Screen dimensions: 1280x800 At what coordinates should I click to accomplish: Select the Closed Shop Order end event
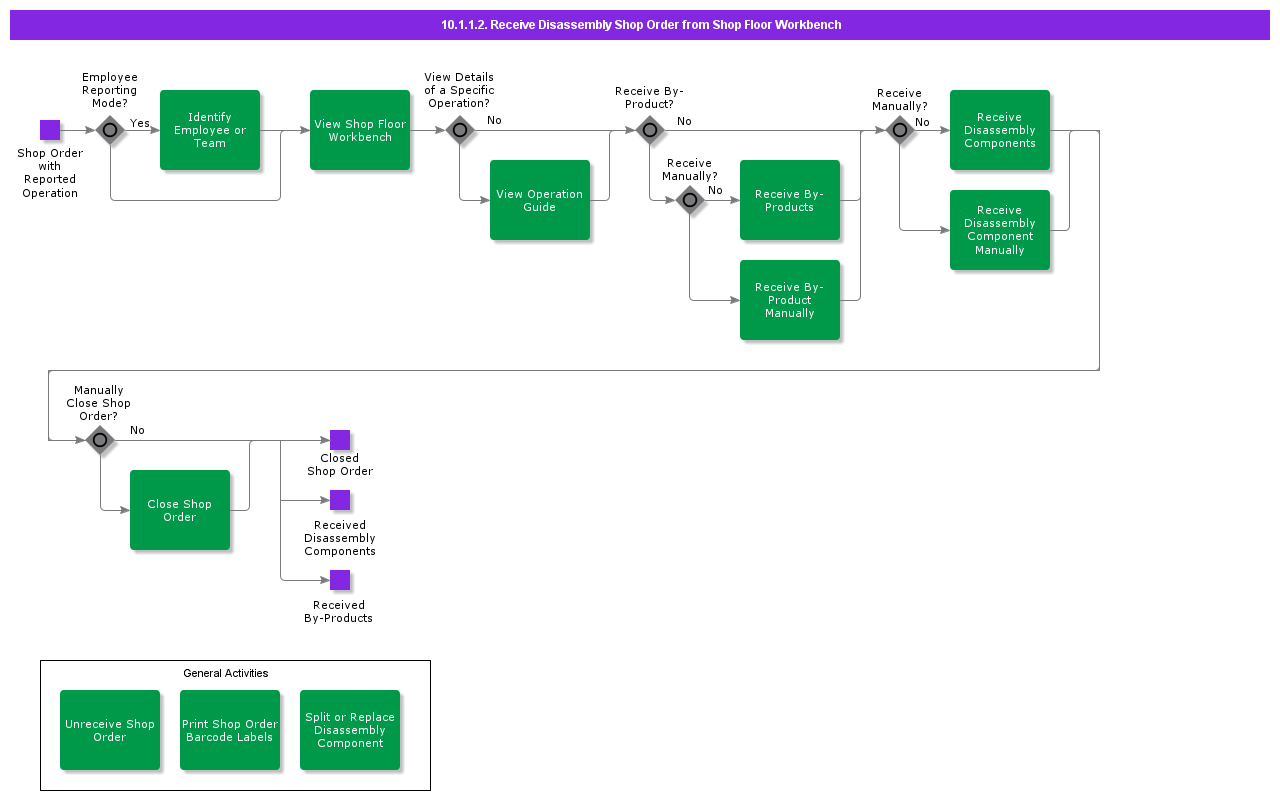tap(340, 440)
